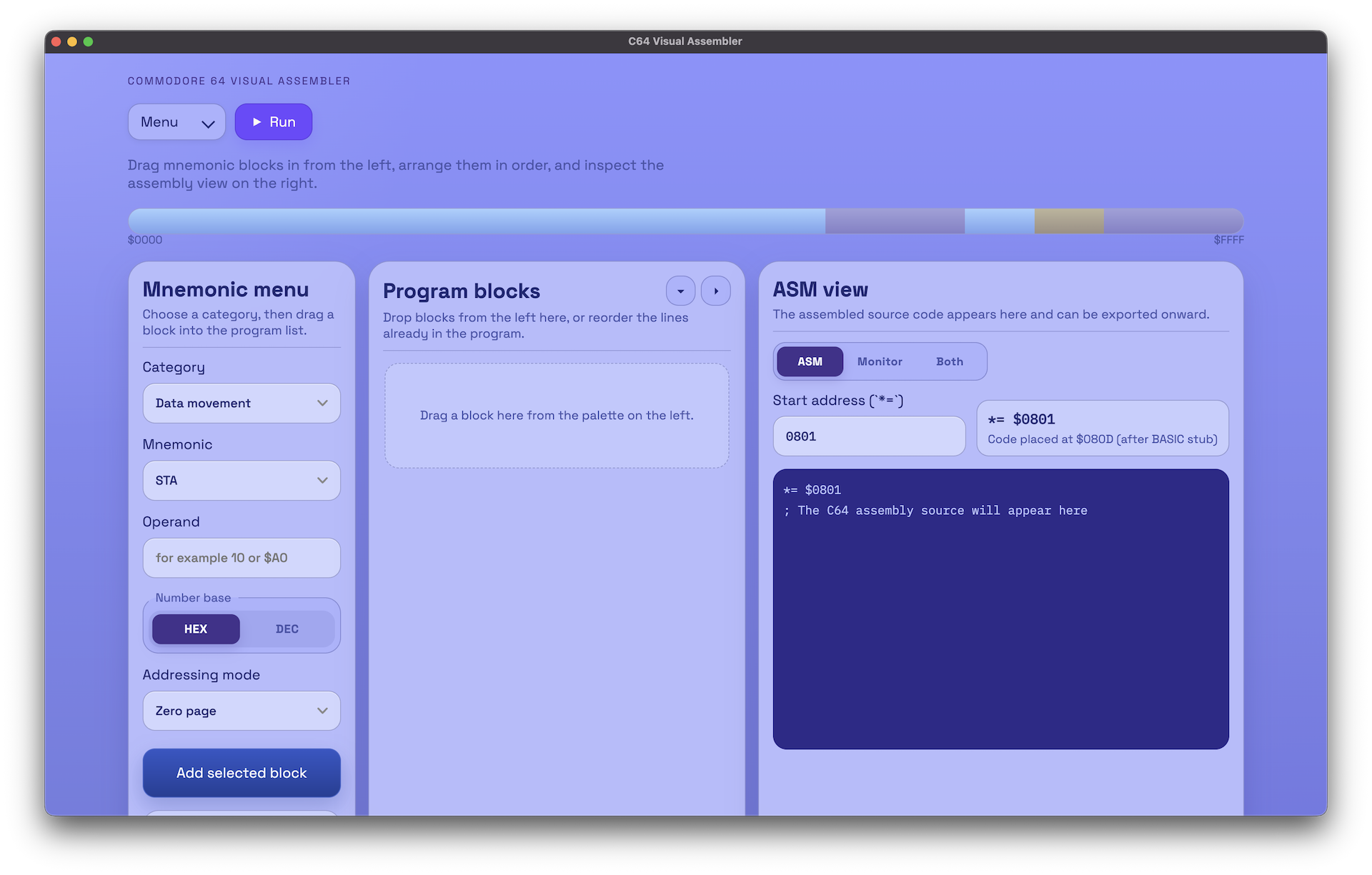Switch number base to DEC
This screenshot has width=1372, height=875.
point(287,629)
